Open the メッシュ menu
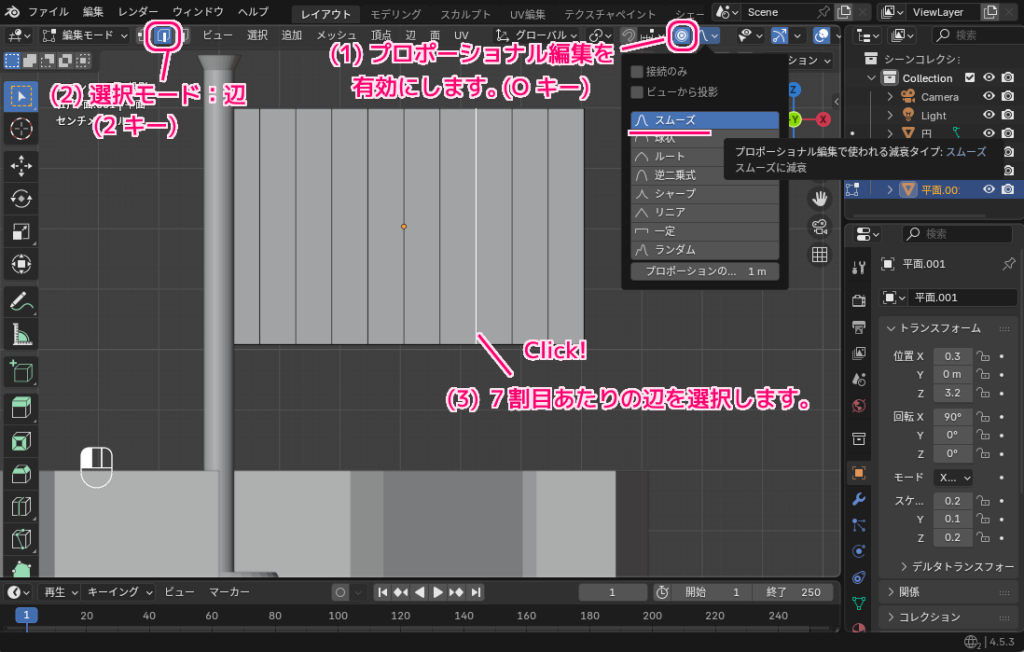Image resolution: width=1024 pixels, height=652 pixels. [337, 33]
